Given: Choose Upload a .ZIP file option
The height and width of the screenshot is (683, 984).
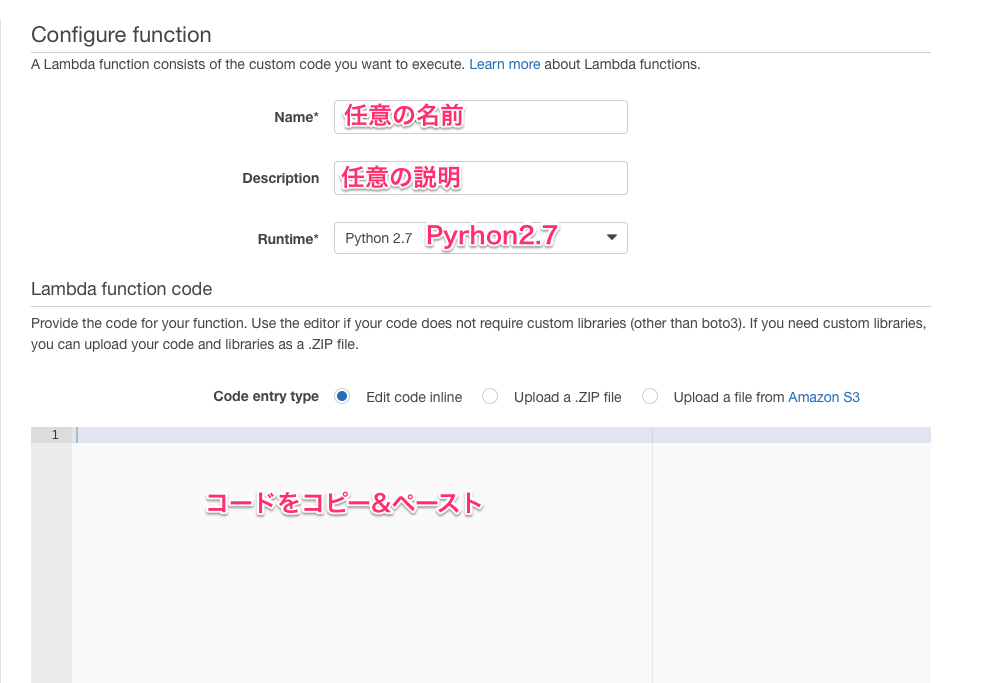Looking at the screenshot, I should pos(489,396).
